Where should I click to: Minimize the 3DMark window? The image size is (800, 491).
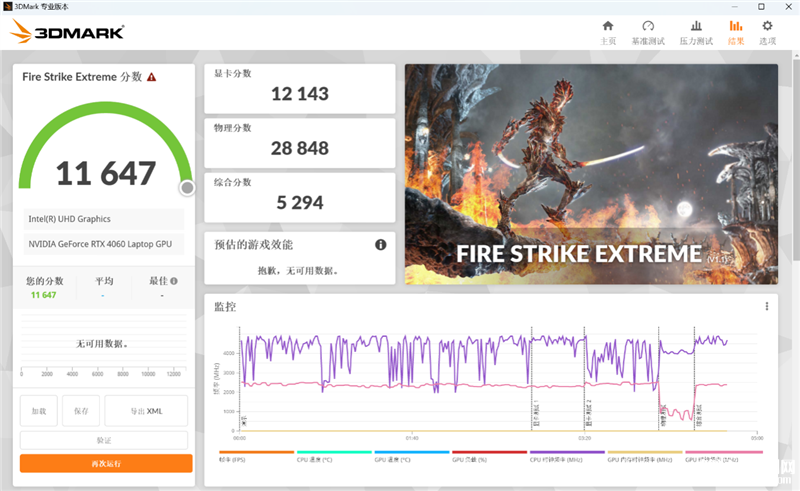735,7
